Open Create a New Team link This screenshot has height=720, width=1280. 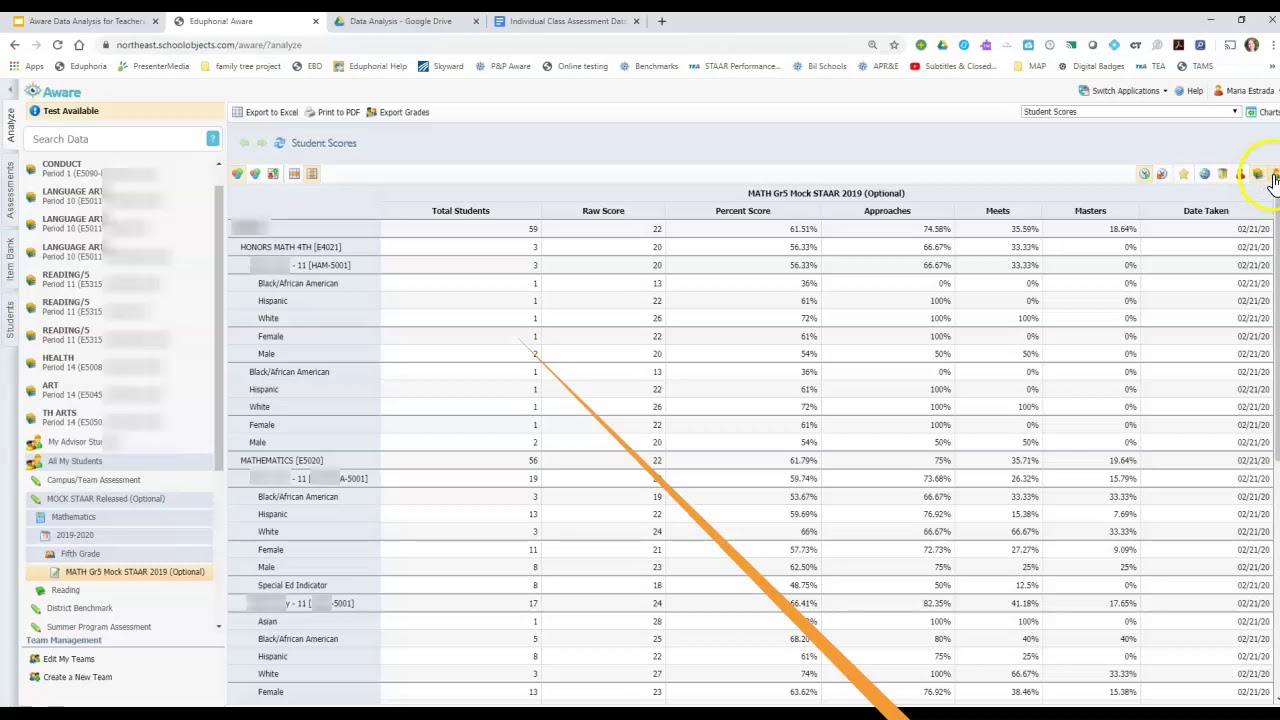78,677
